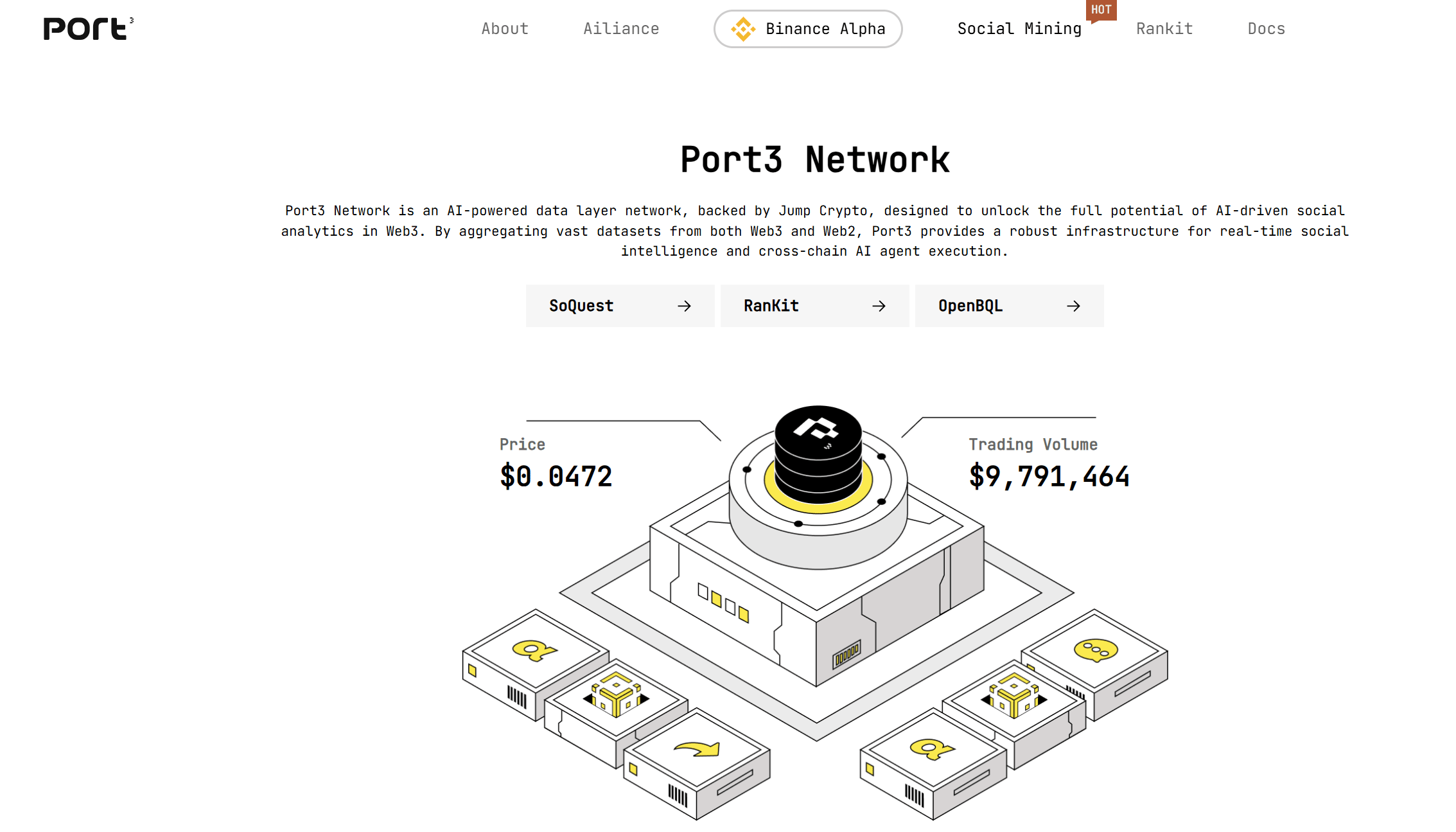Click the left yellow cube box icon
Screen dimensions: 1456x832
(616, 694)
